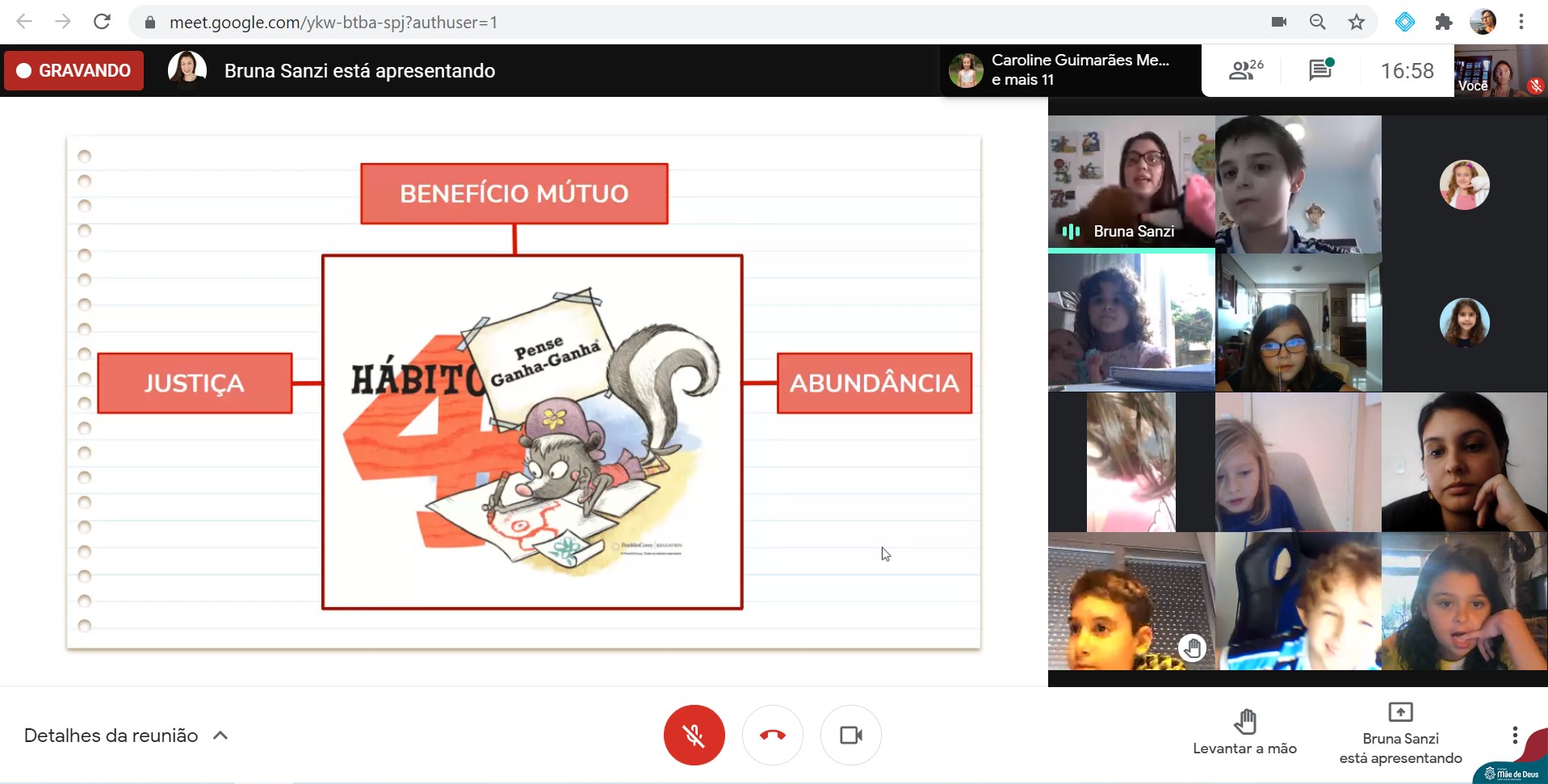The image size is (1548, 784).
Task: Unmute the microphone button
Action: tap(694, 735)
